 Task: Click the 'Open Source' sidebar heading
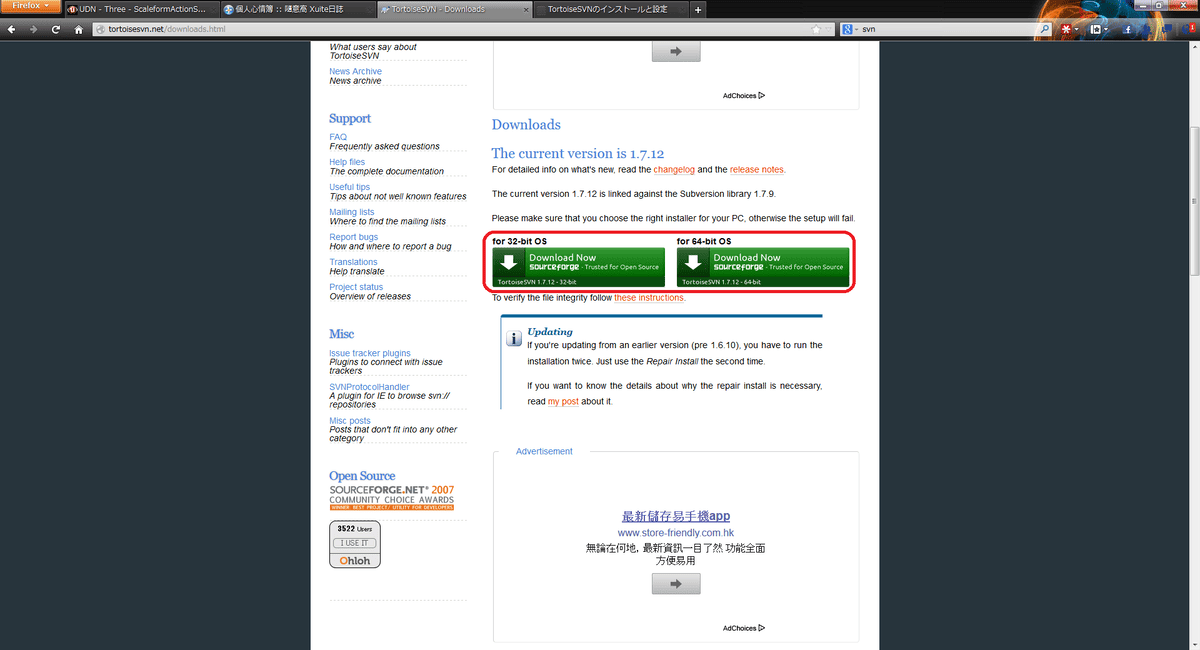[362, 476]
